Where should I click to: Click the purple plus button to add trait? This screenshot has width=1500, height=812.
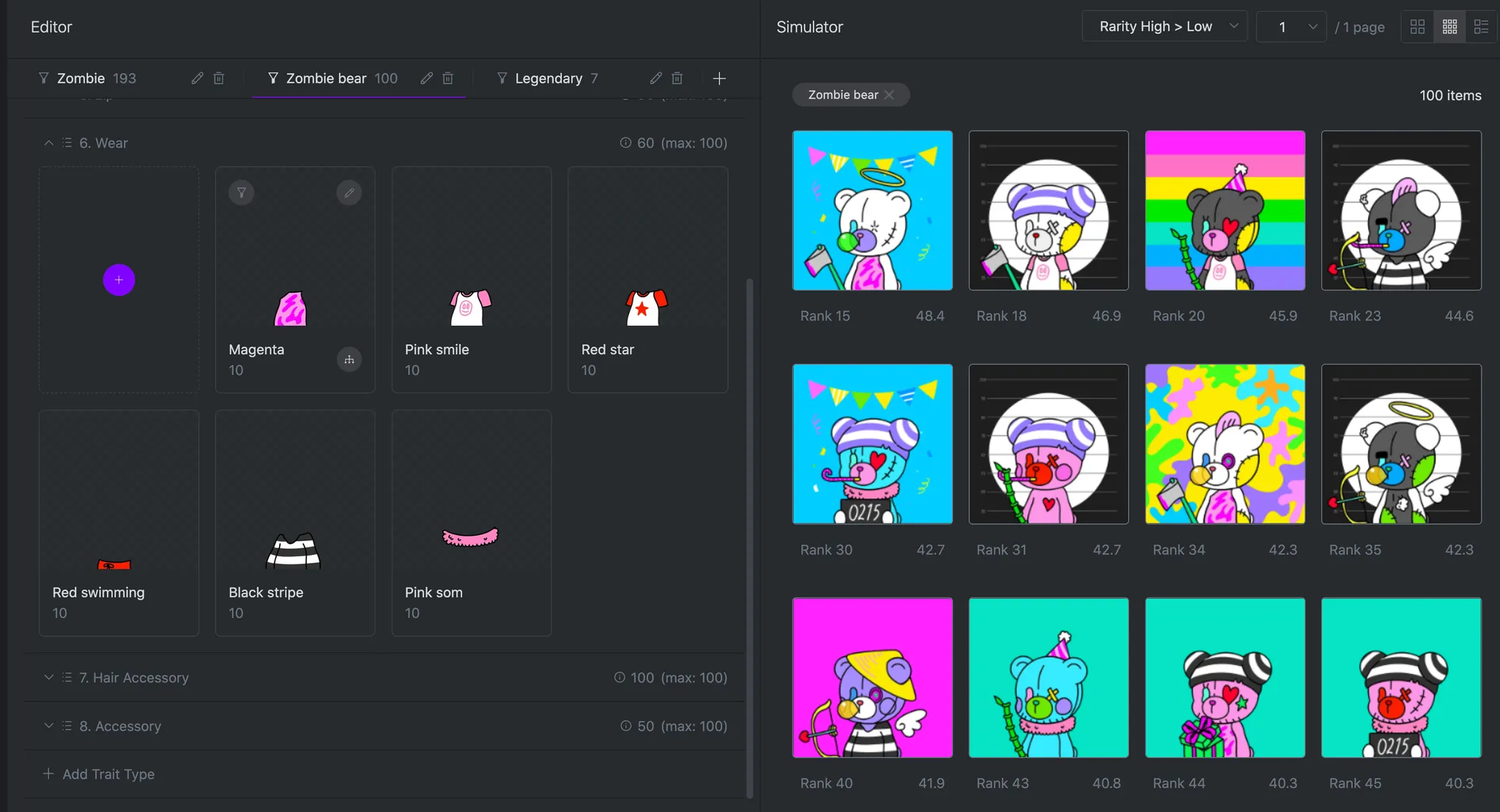[x=119, y=280]
